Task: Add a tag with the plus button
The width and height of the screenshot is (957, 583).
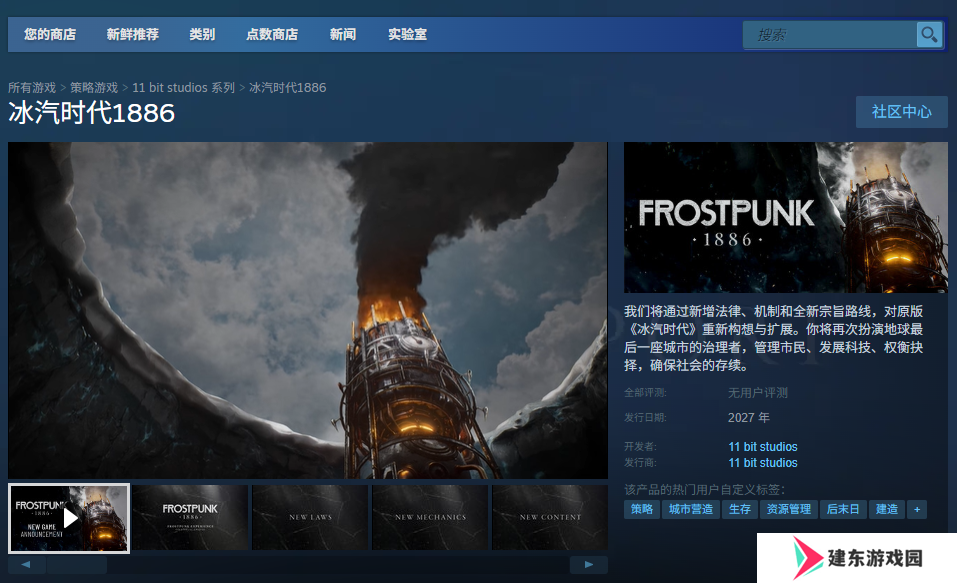Action: (917, 509)
